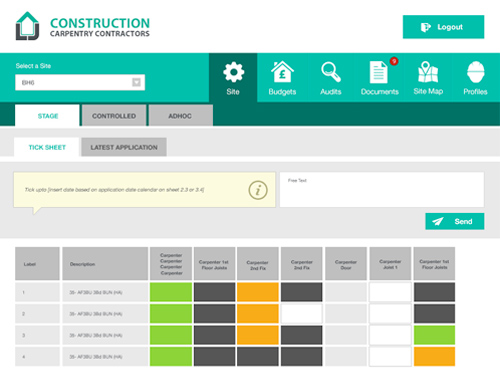The width and height of the screenshot is (500, 375).
Task: Click the construction house logo
Action: (27, 26)
